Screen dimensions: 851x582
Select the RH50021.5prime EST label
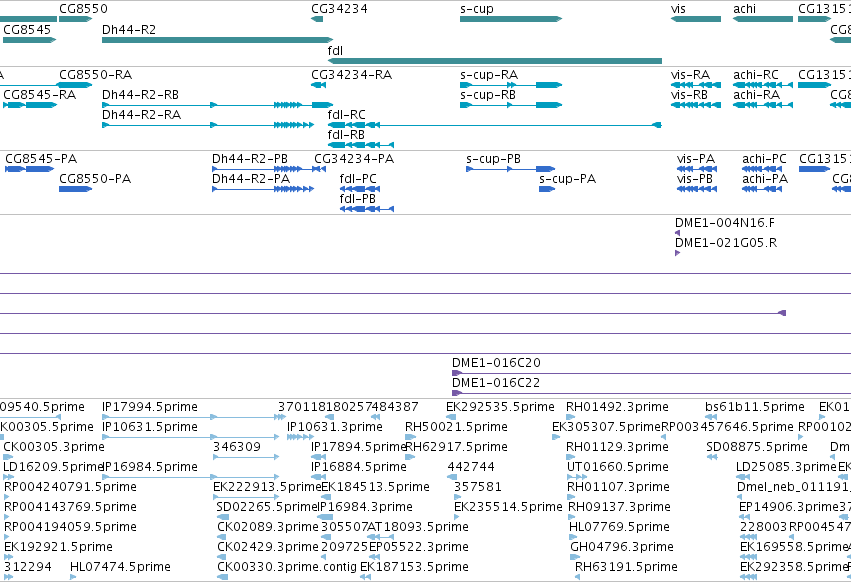pos(456,427)
